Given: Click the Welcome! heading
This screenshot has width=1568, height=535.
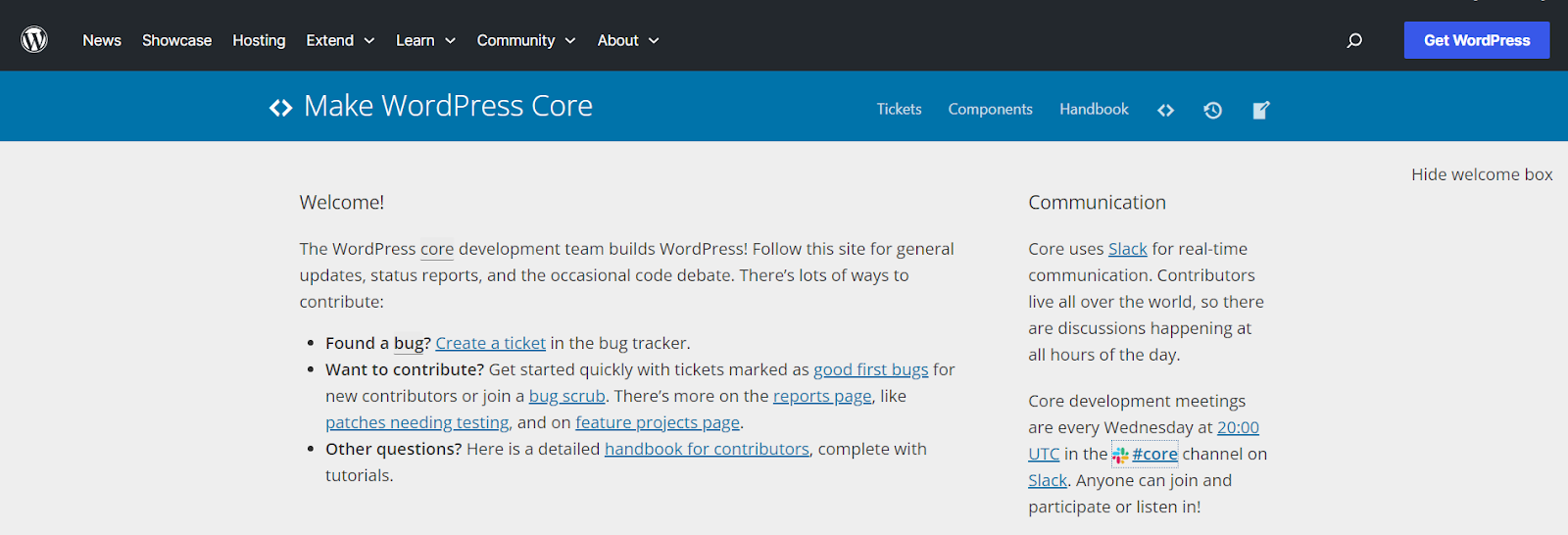Looking at the screenshot, I should pos(341,202).
